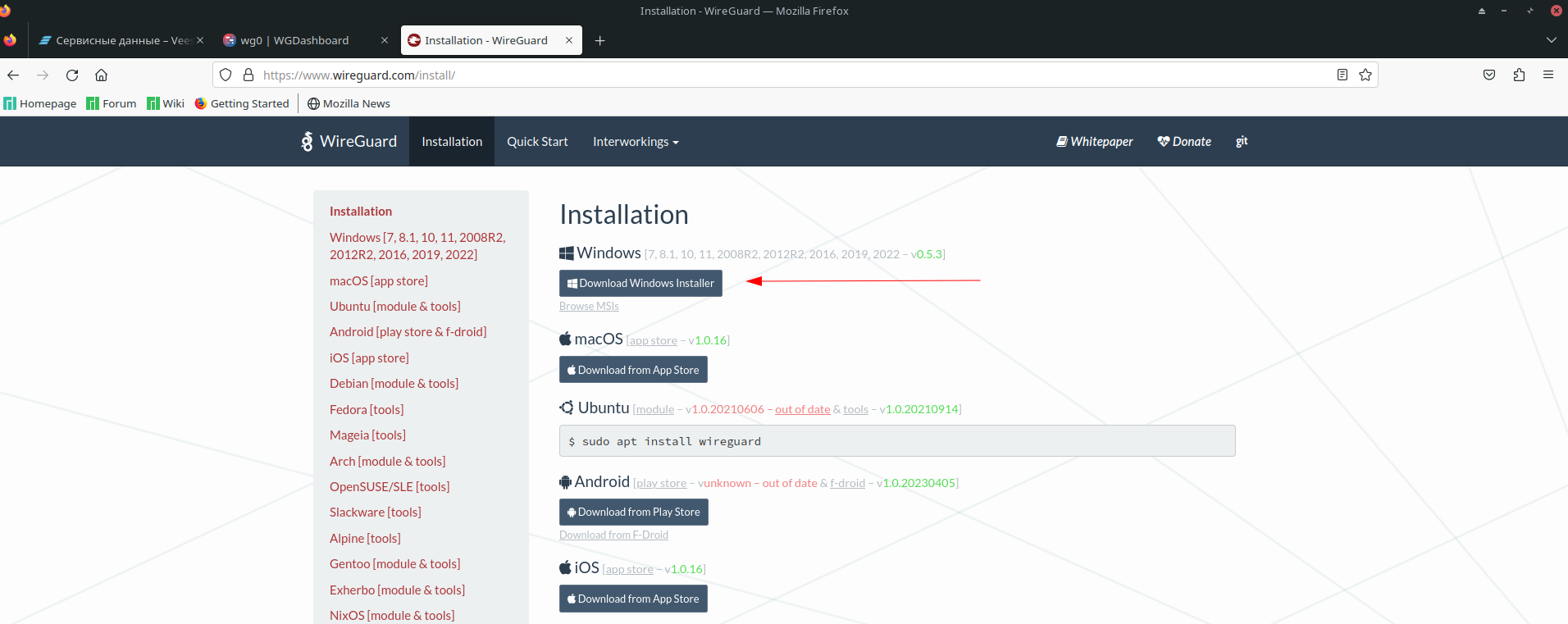Expand the Interworkings dropdown menu
This screenshot has width=1568, height=624.
point(636,141)
